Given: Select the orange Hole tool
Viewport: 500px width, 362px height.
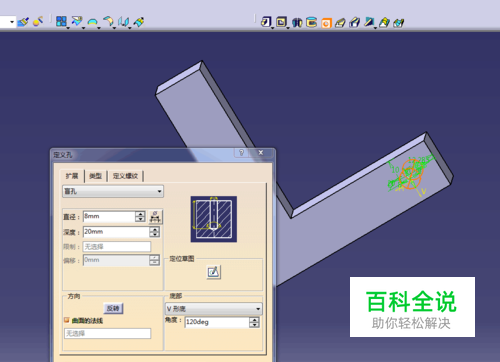Looking at the screenshot, I should (326, 23).
